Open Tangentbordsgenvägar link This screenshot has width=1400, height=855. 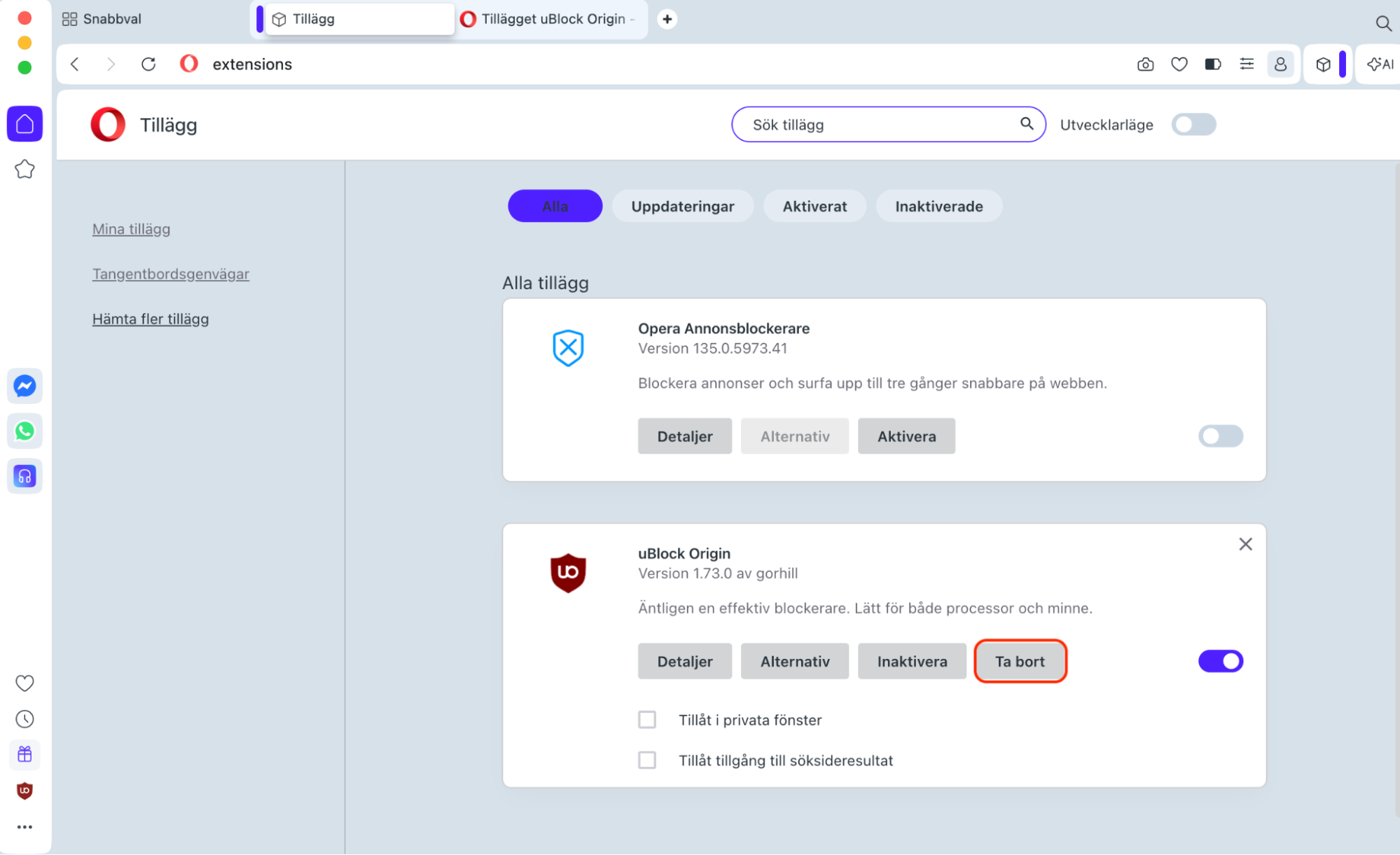(171, 274)
